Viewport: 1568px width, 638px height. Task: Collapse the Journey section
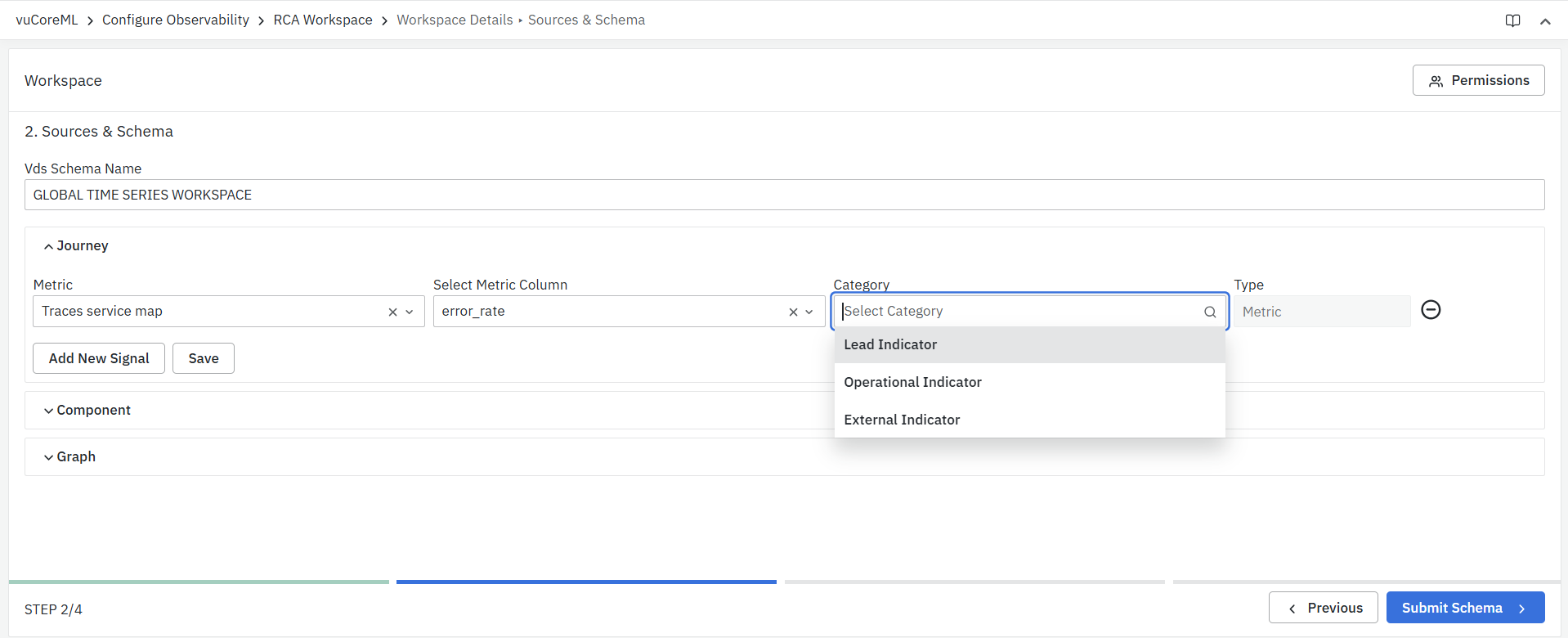pyautogui.click(x=75, y=246)
